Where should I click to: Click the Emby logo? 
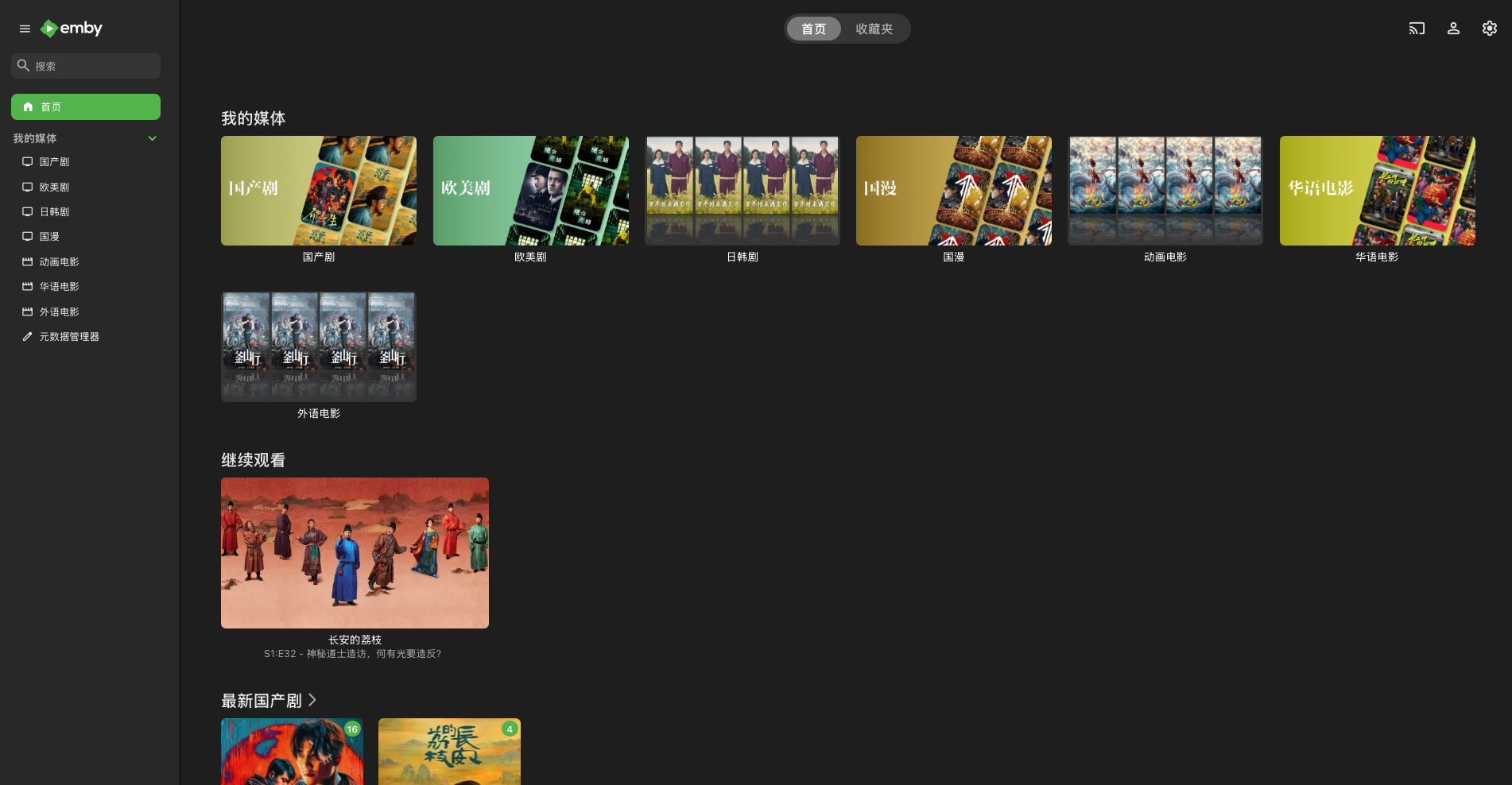pyautogui.click(x=72, y=29)
